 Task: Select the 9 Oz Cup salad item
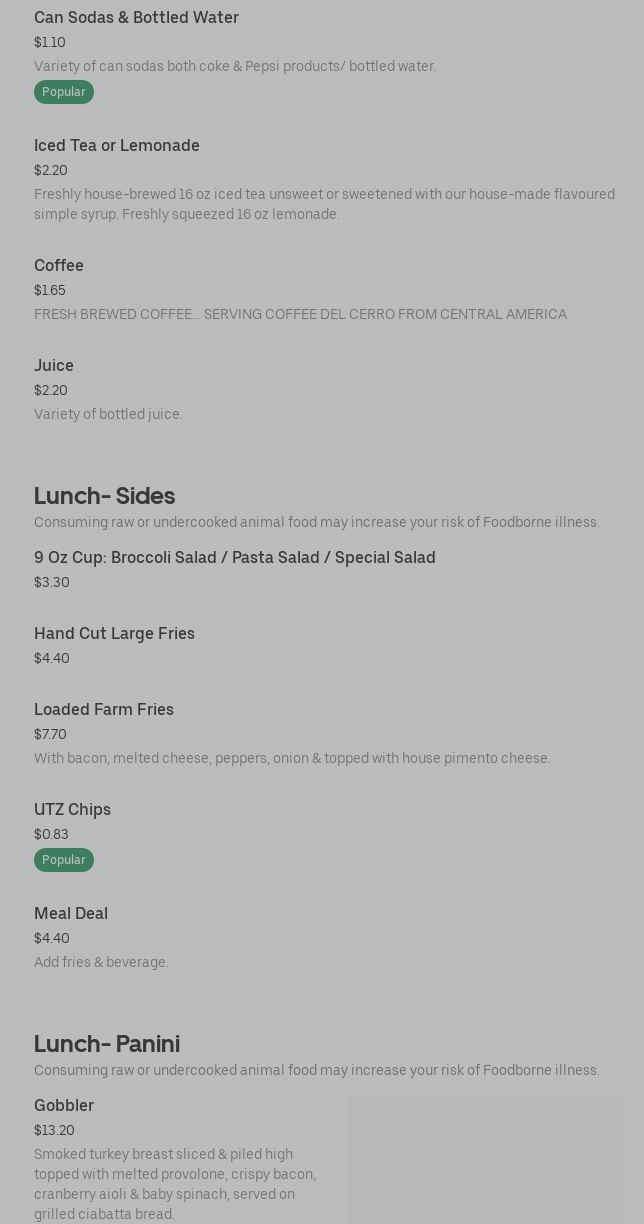click(x=235, y=558)
